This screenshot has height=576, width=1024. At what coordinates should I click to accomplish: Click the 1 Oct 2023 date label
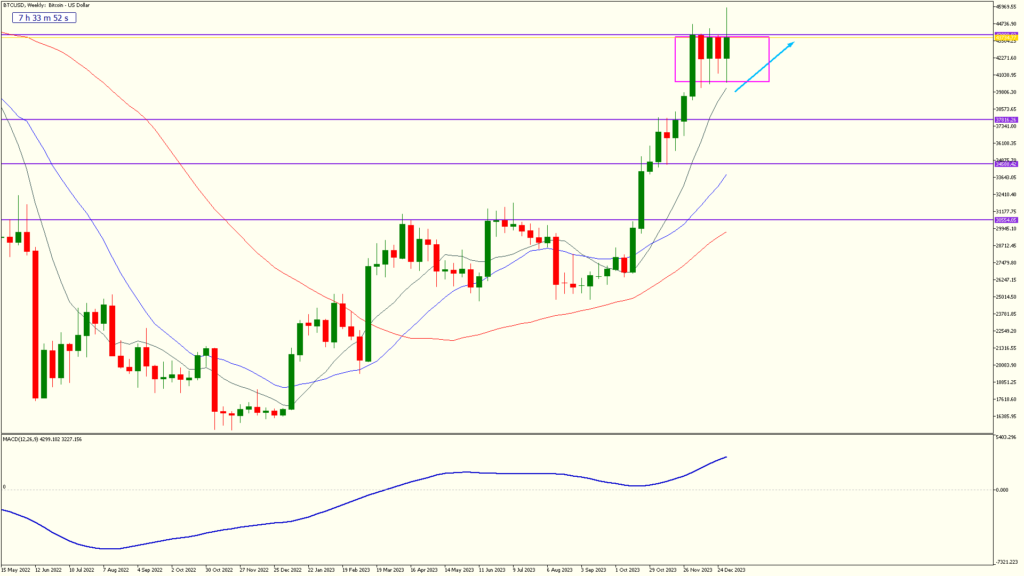coord(627,570)
